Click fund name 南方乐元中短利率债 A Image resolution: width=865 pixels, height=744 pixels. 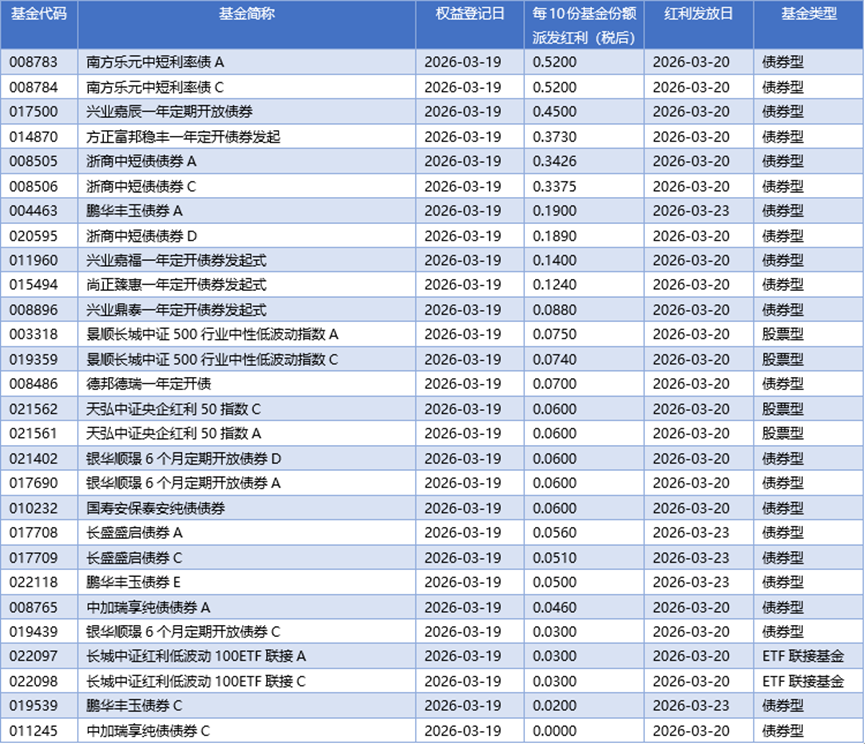[x=155, y=62]
